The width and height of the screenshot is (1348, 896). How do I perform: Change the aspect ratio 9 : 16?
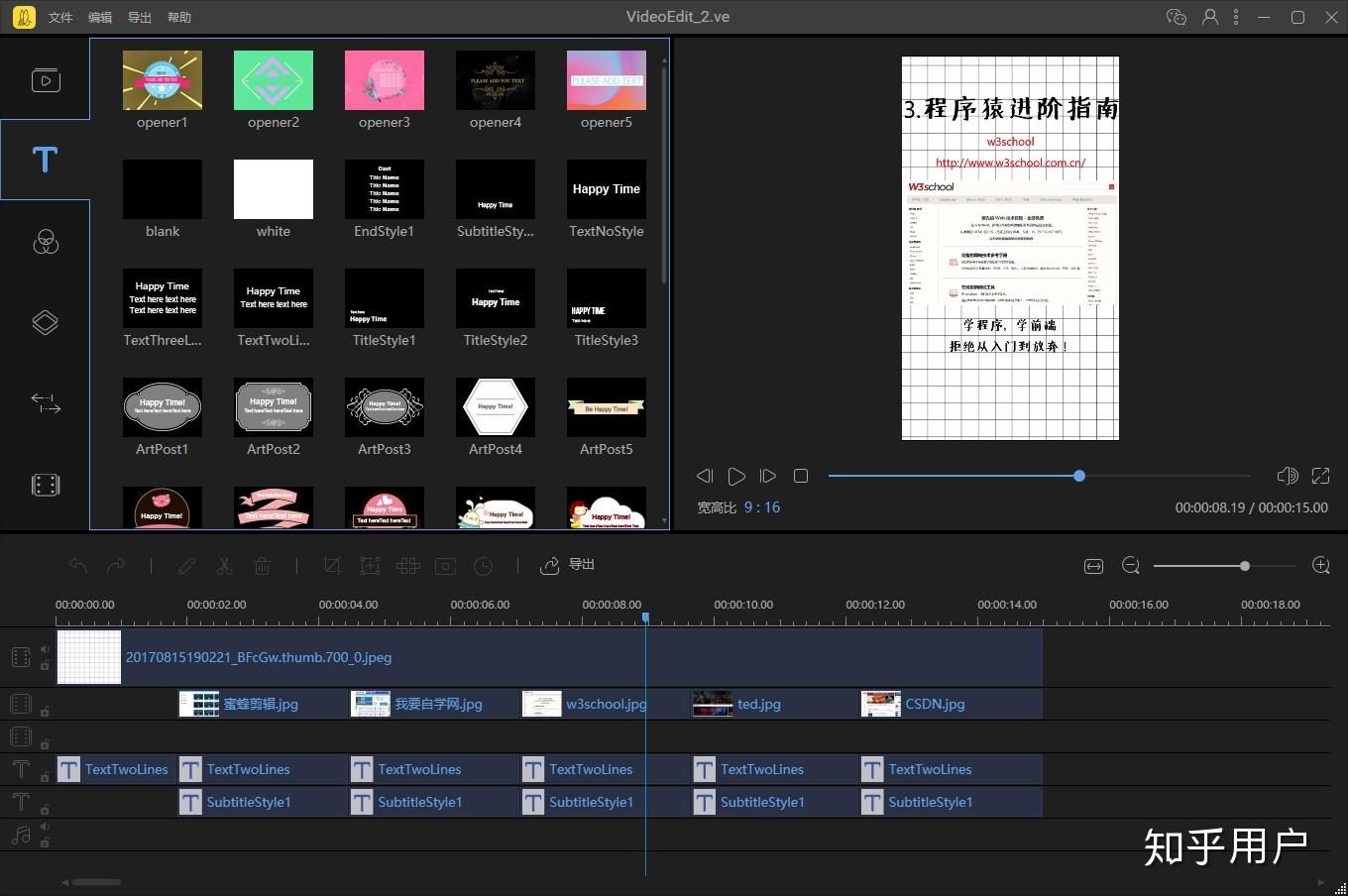(762, 507)
